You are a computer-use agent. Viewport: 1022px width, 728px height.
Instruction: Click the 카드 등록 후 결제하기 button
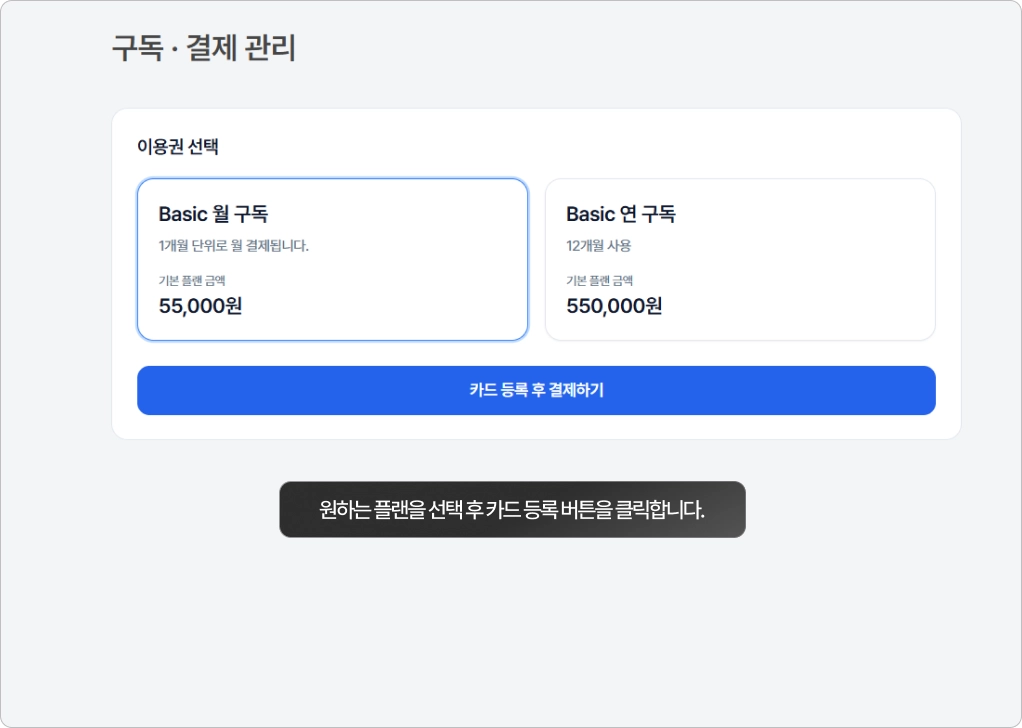point(536,390)
